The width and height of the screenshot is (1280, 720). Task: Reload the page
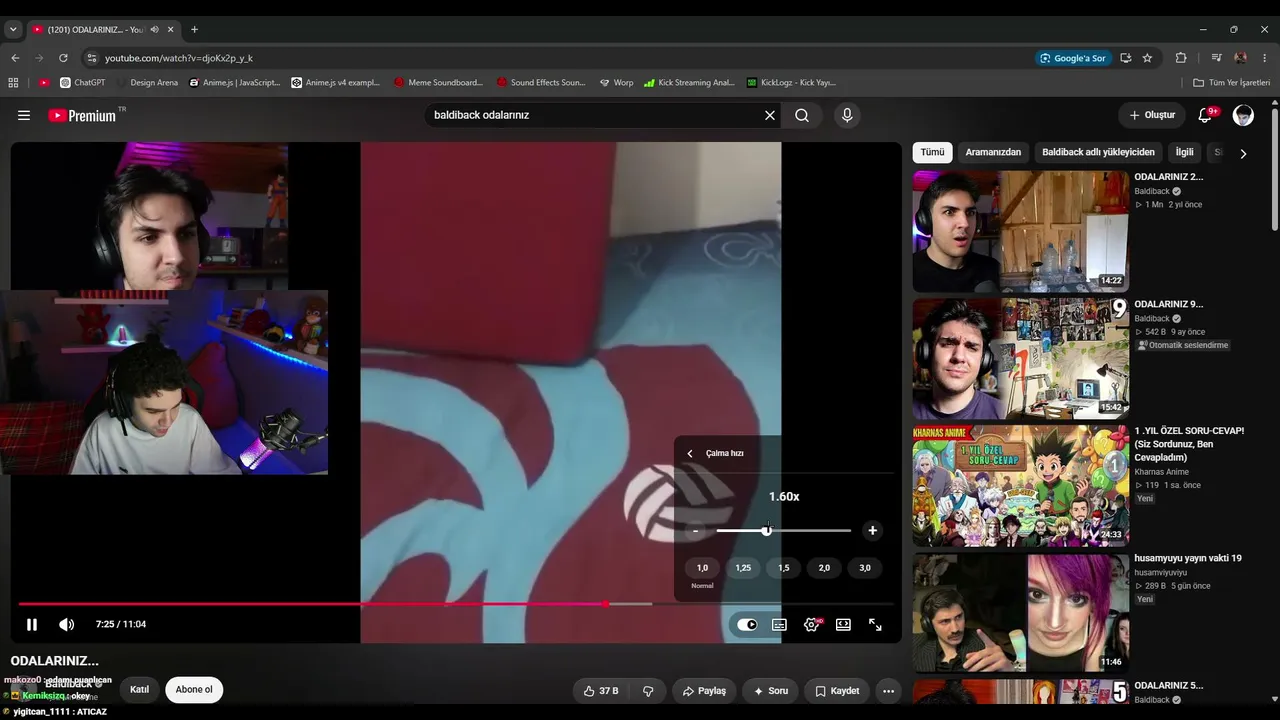[x=63, y=58]
